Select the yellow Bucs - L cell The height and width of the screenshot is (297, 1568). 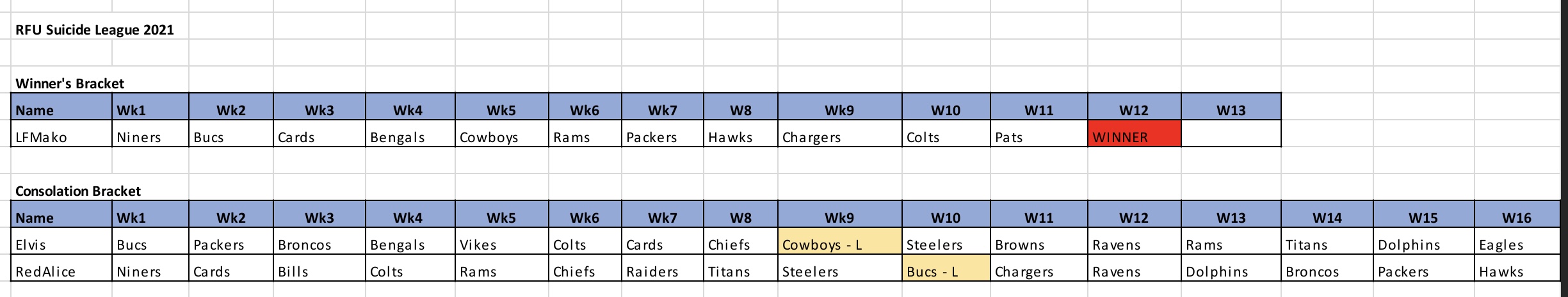946,268
